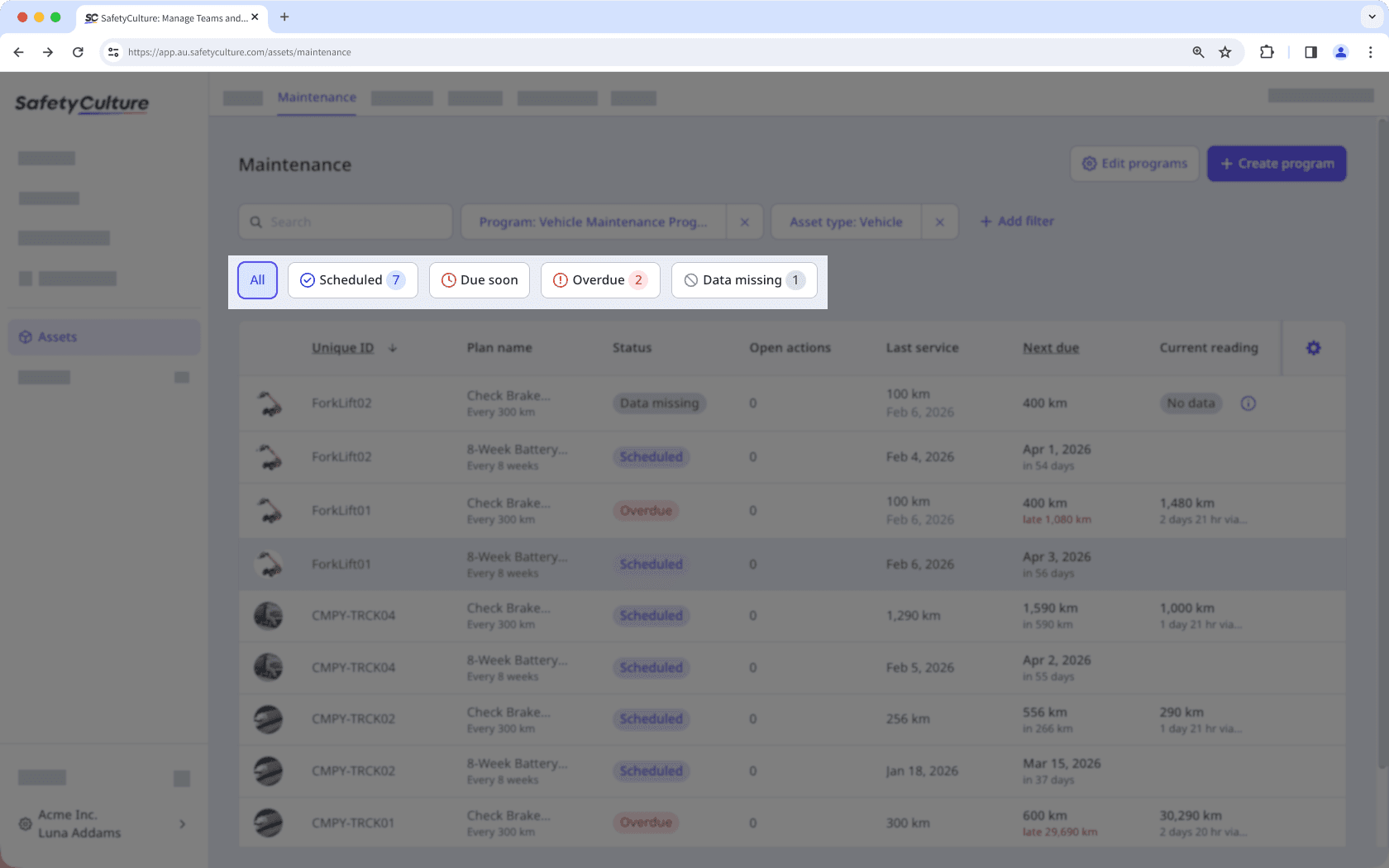This screenshot has height=868, width=1389.
Task: Toggle sort order on Unique ID column
Action: [x=392, y=348]
